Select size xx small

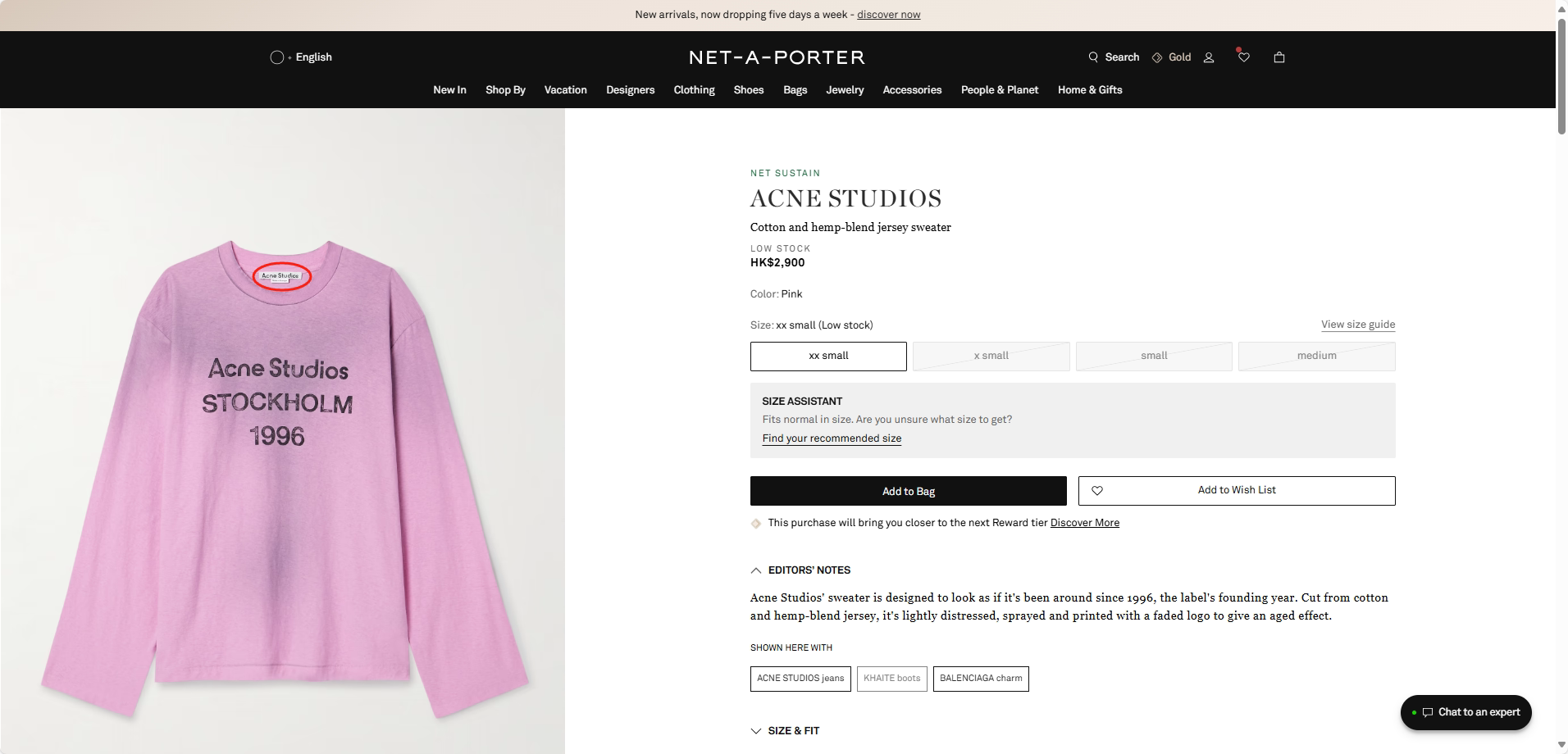[828, 357]
